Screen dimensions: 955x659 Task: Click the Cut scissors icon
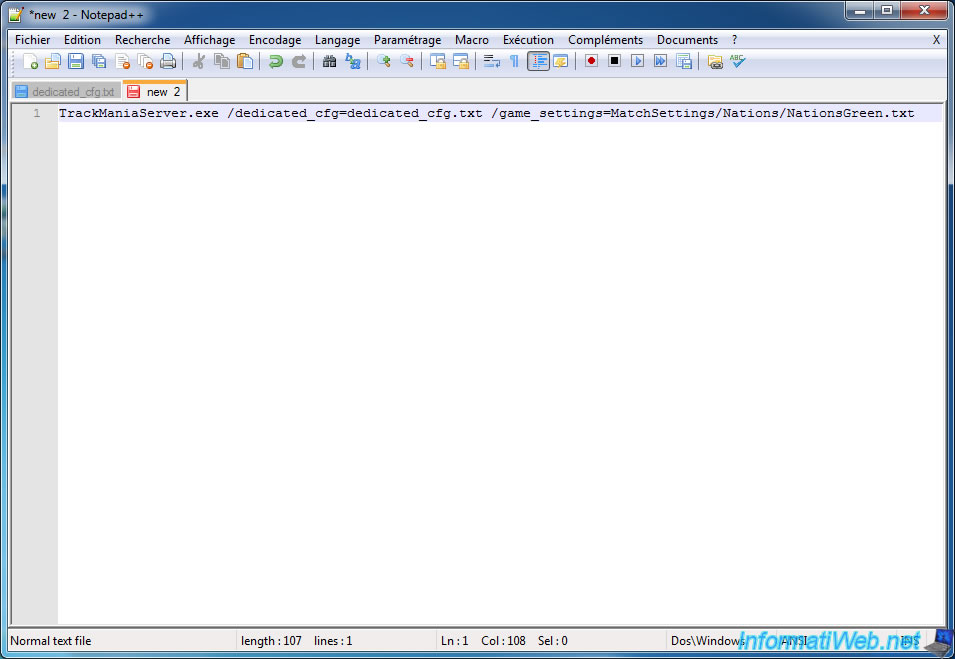click(x=199, y=61)
